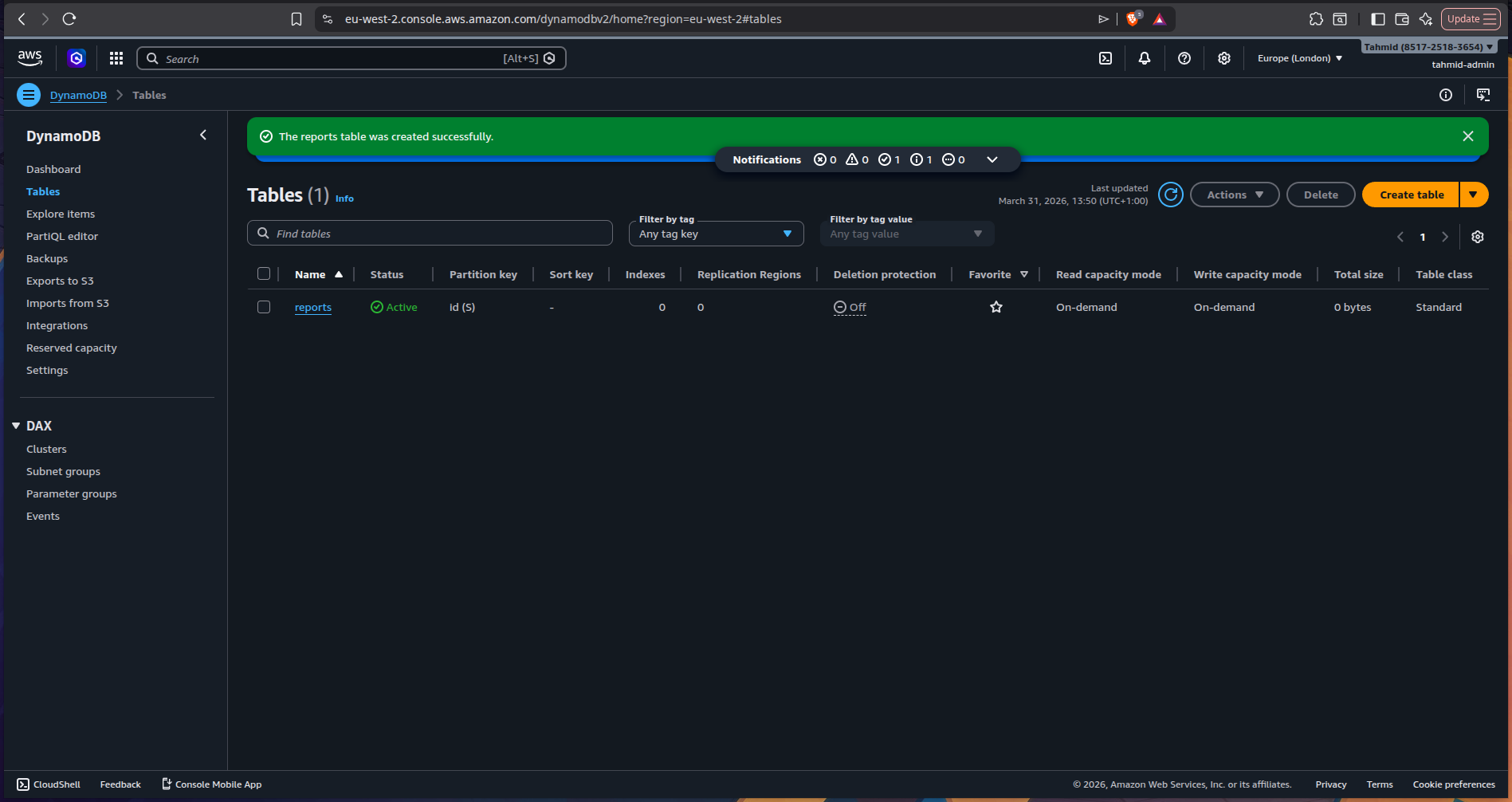The image size is (1512, 802).
Task: Click the Create table button
Action: tap(1411, 195)
